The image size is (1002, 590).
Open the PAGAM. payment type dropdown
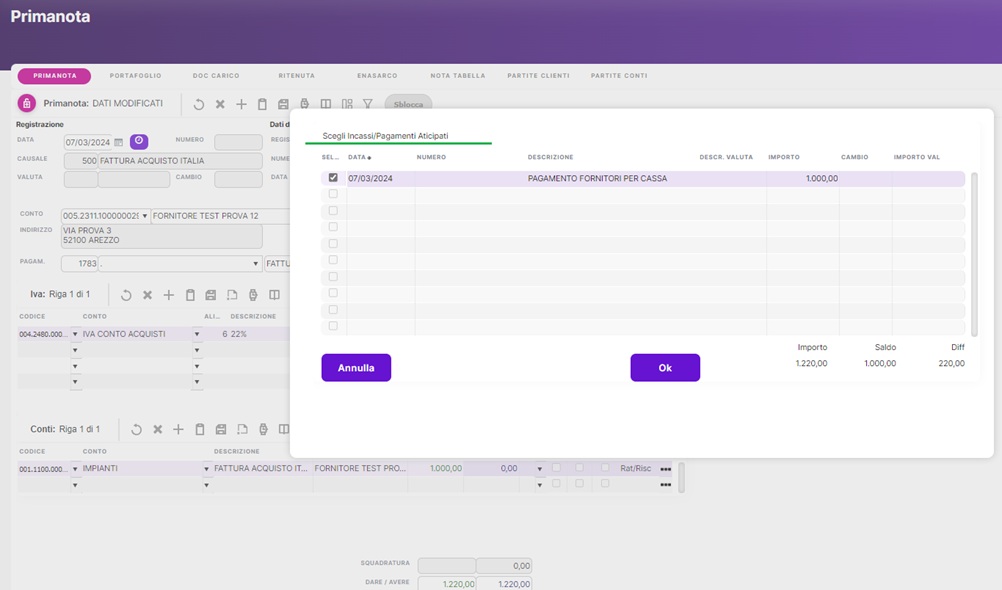255,263
